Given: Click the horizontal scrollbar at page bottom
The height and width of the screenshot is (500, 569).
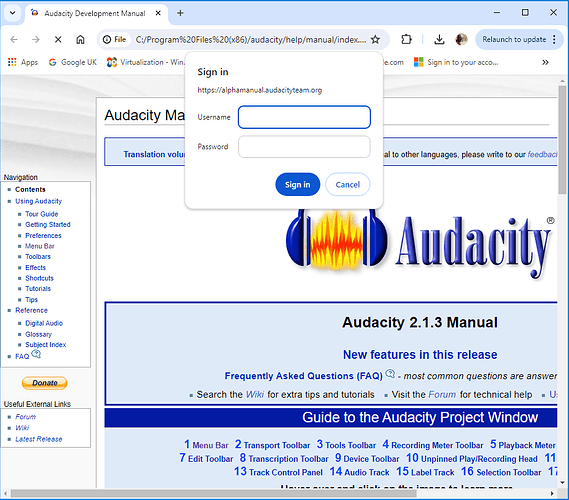Looking at the screenshot, I should (214, 493).
